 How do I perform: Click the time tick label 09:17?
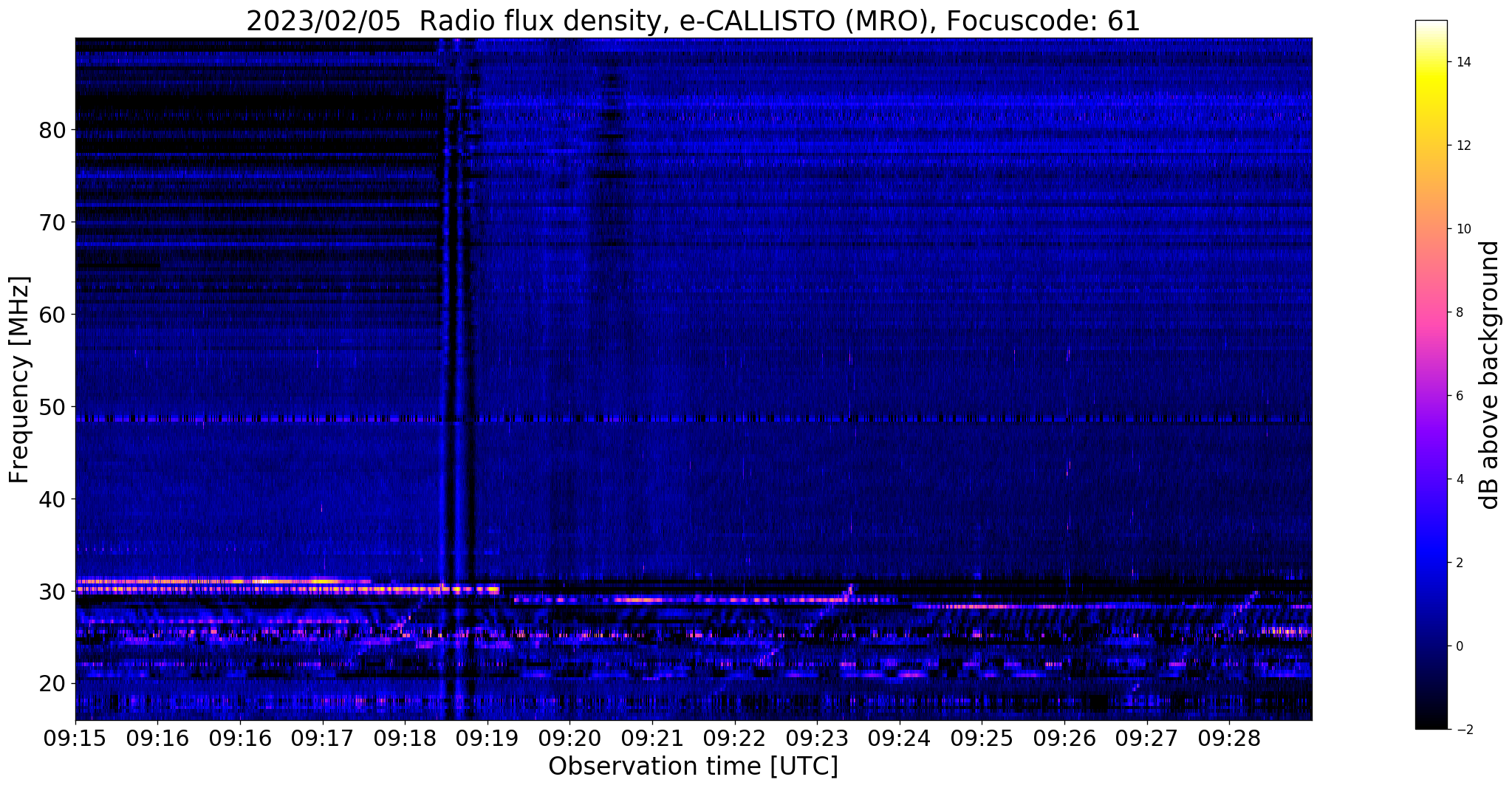click(322, 739)
